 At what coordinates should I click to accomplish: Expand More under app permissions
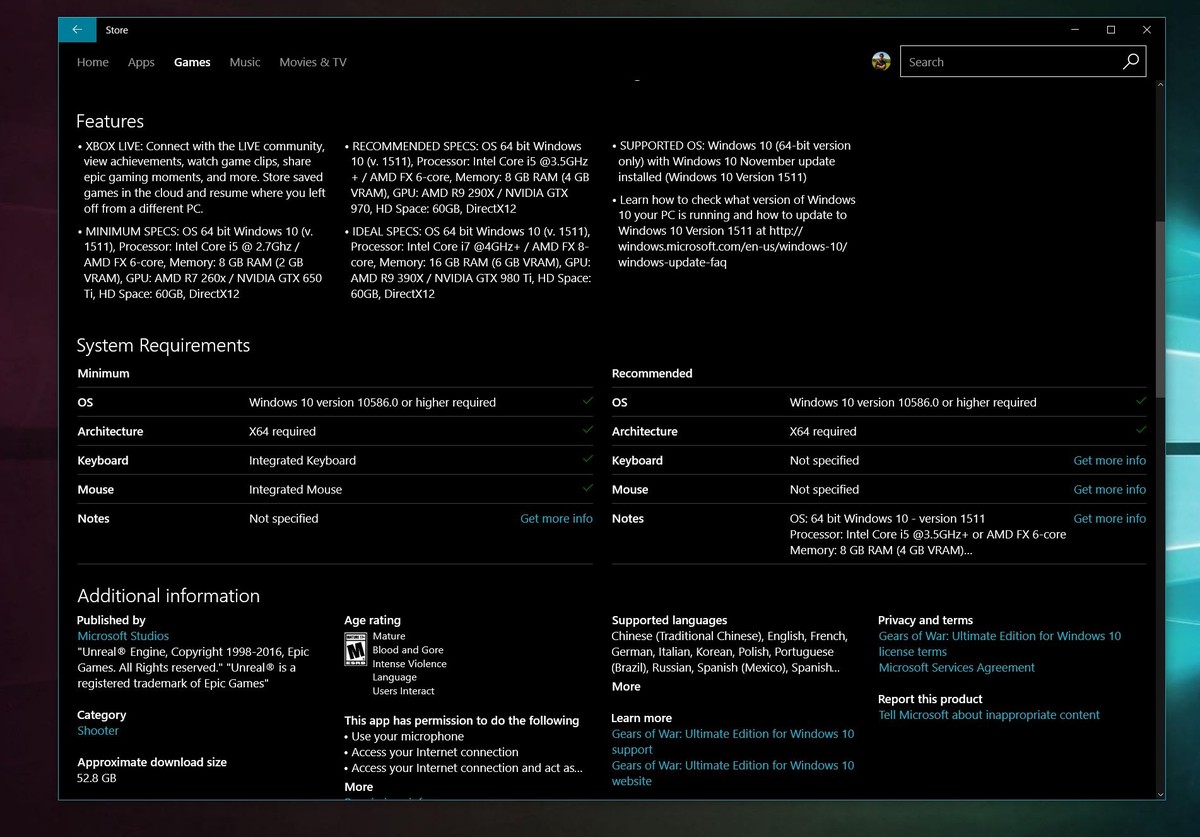(x=359, y=786)
